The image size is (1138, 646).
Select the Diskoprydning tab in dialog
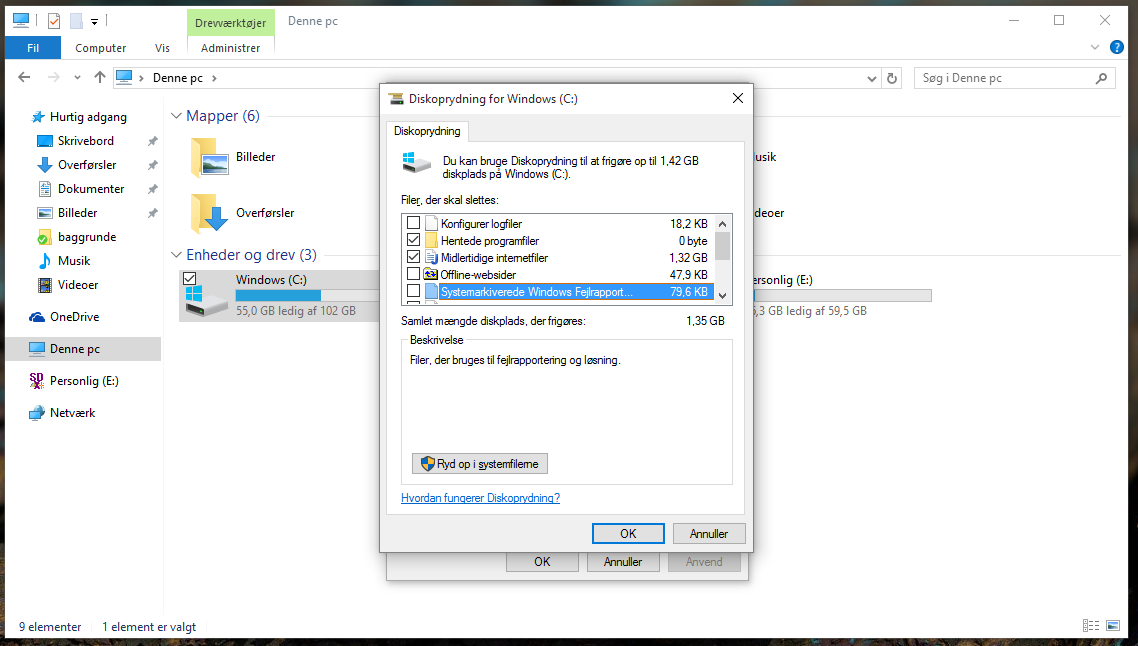427,131
